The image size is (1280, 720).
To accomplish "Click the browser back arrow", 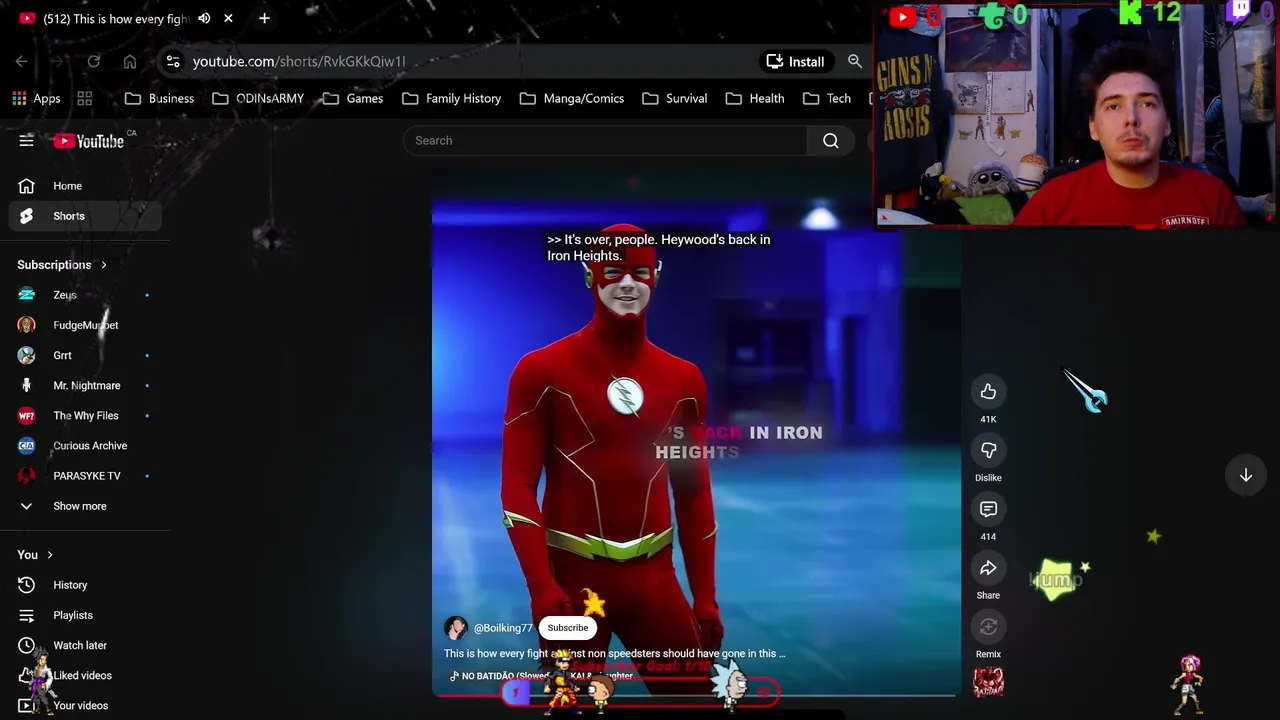I will click(21, 61).
